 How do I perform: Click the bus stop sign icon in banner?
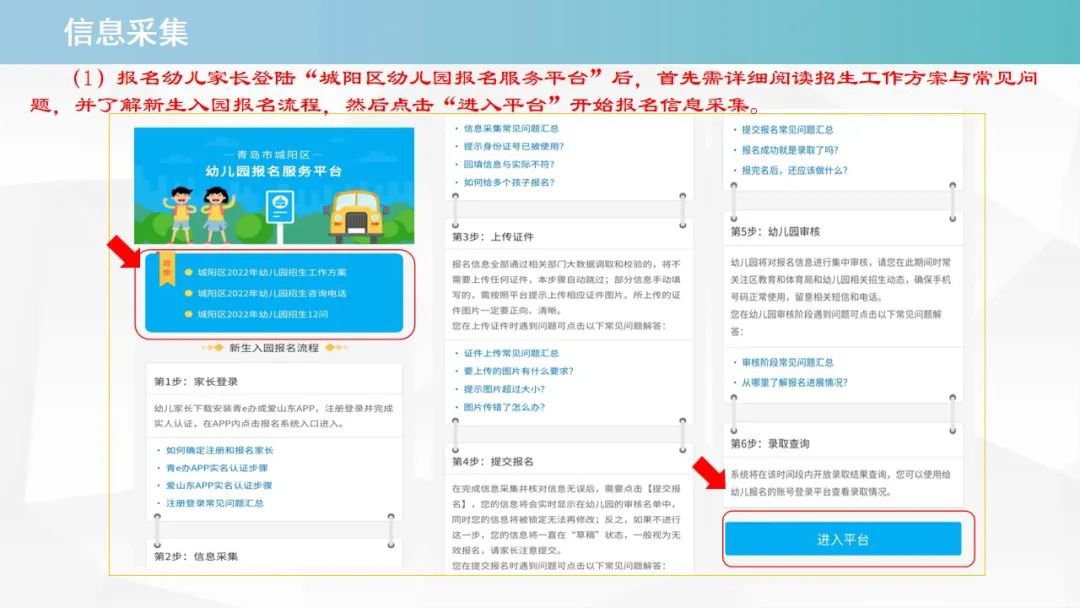(x=279, y=208)
